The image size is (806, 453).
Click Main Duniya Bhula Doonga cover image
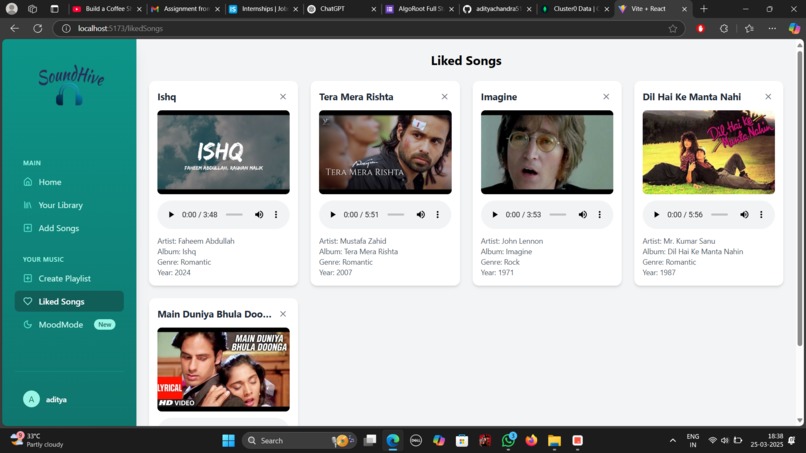coord(224,369)
